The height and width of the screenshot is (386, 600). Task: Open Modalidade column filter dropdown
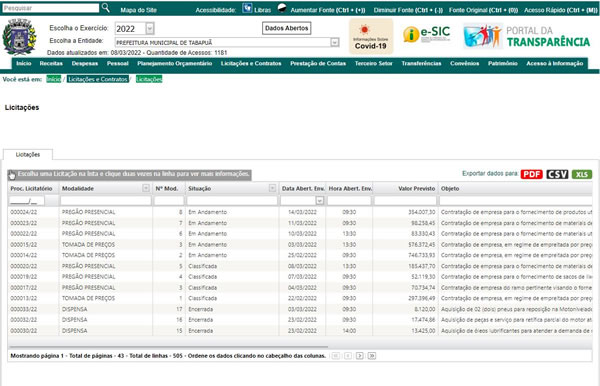pyautogui.click(x=146, y=188)
